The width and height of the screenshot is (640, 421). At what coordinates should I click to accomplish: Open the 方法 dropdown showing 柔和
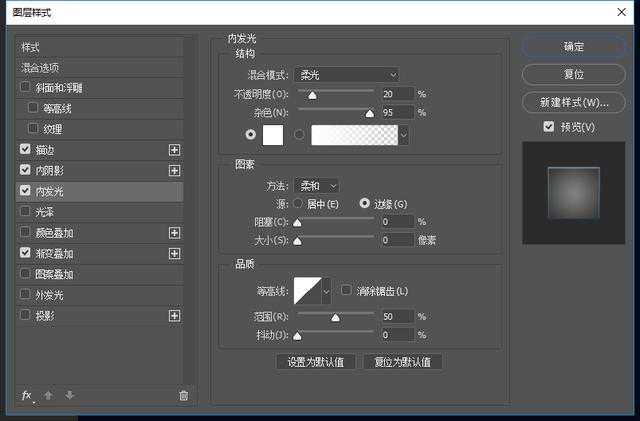[319, 186]
